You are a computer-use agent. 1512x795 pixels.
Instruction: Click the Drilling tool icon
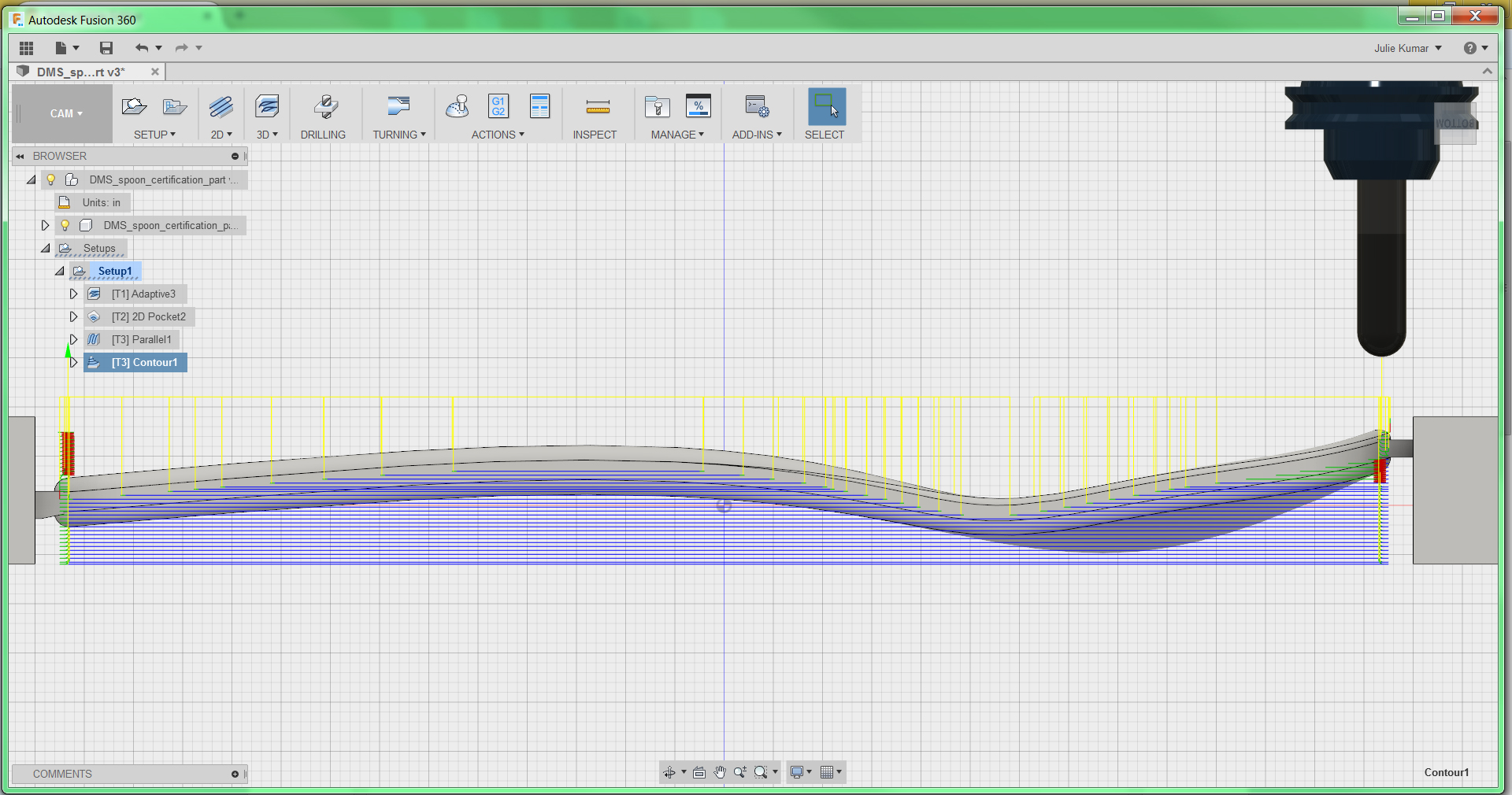point(325,106)
